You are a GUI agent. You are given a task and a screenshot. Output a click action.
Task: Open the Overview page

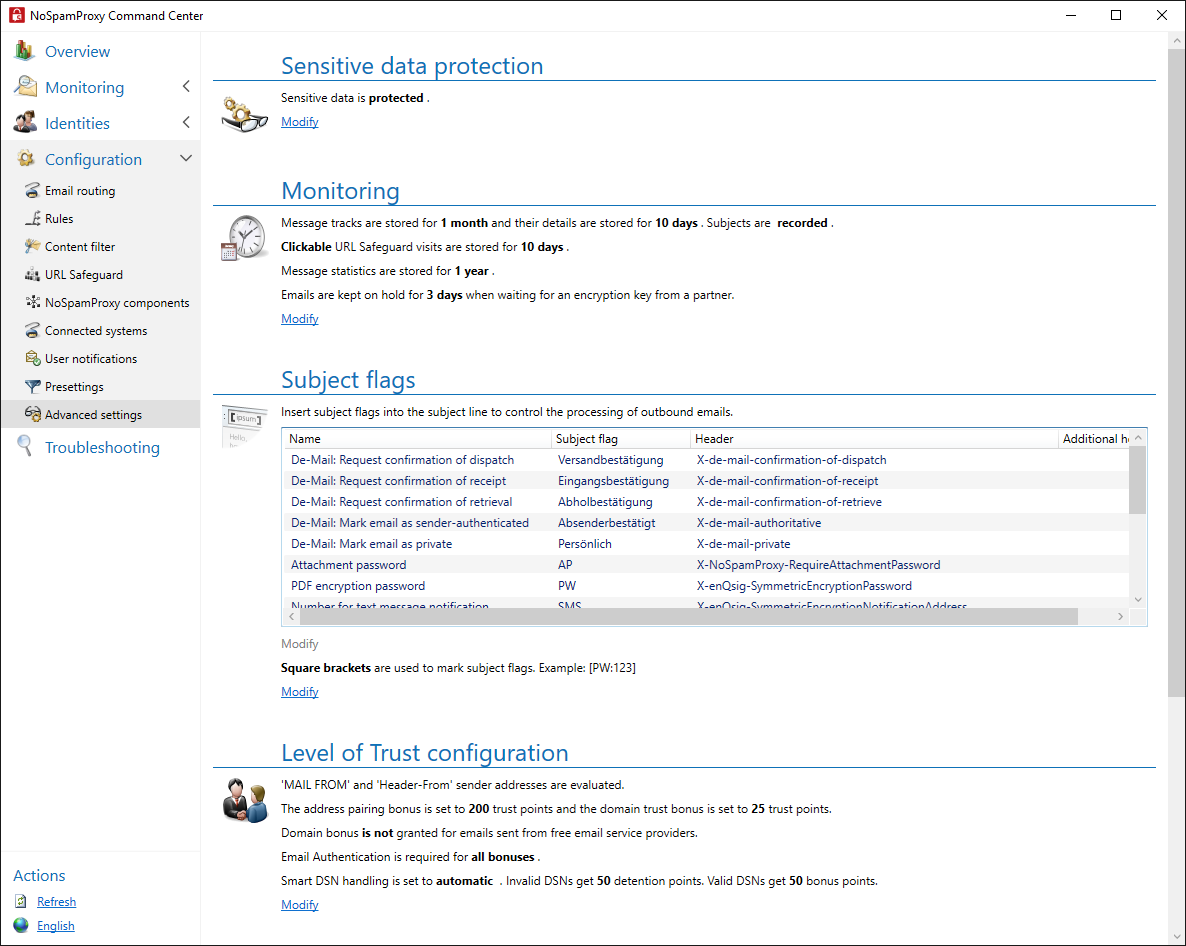click(x=77, y=51)
